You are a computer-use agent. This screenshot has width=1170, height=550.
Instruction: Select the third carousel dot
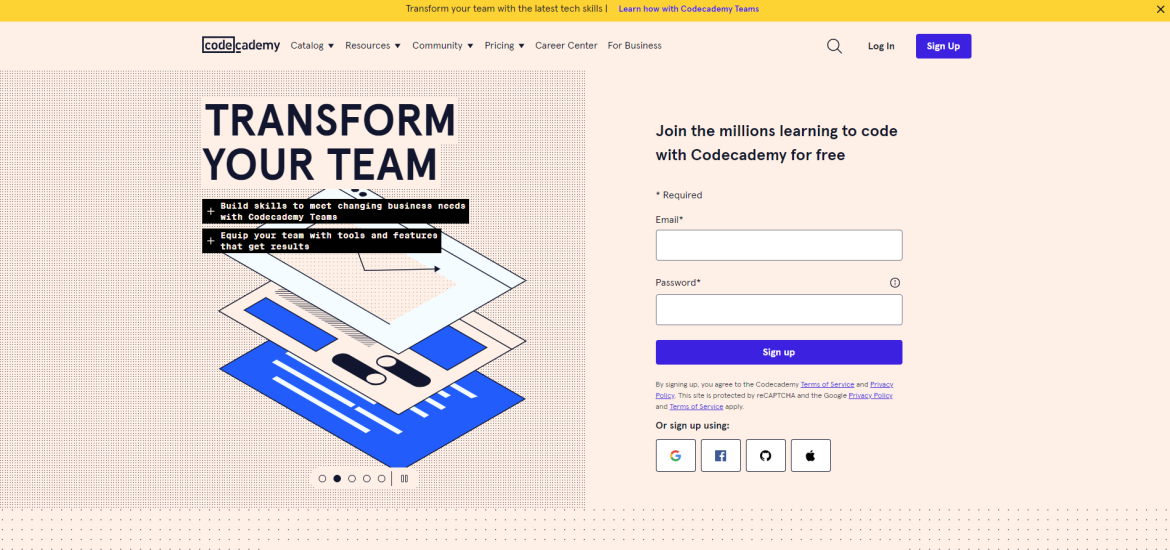click(x=352, y=478)
